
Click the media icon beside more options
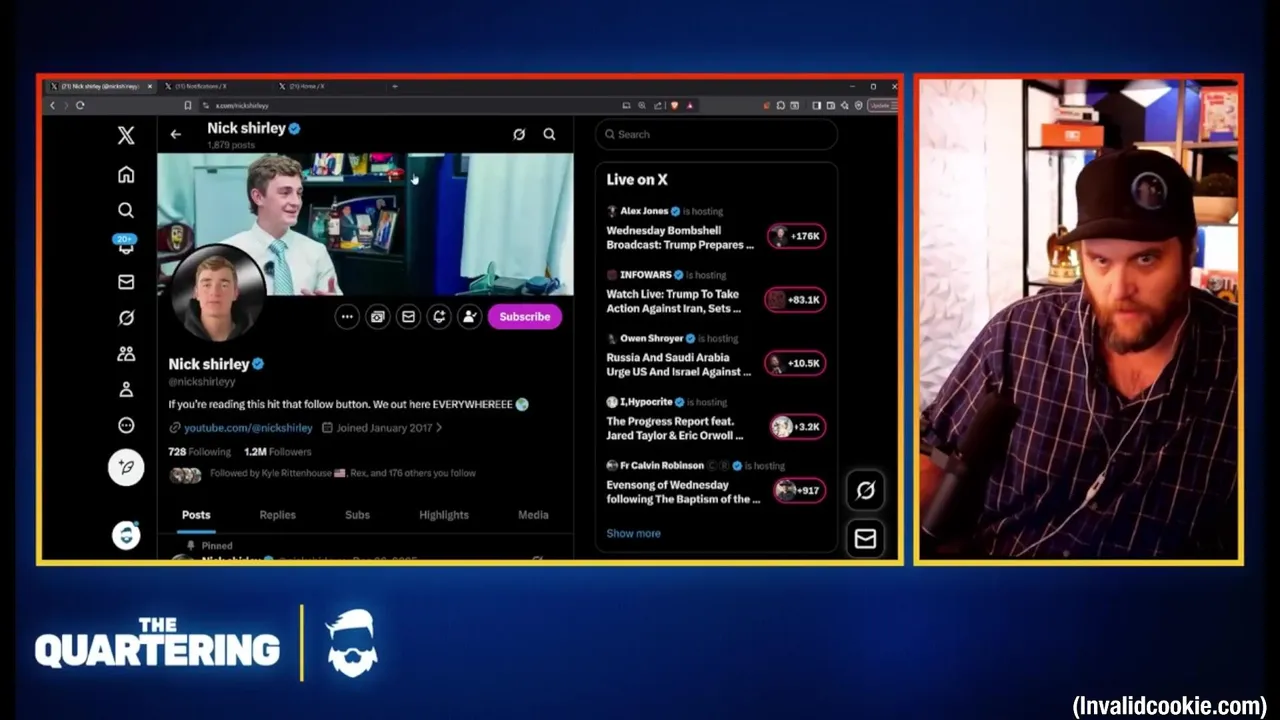click(377, 317)
